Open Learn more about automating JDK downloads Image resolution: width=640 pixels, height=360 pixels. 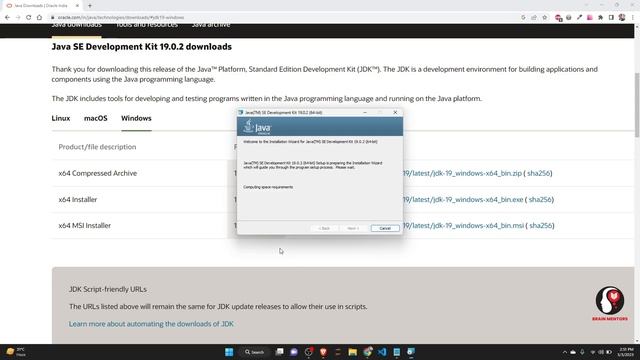coord(151,324)
